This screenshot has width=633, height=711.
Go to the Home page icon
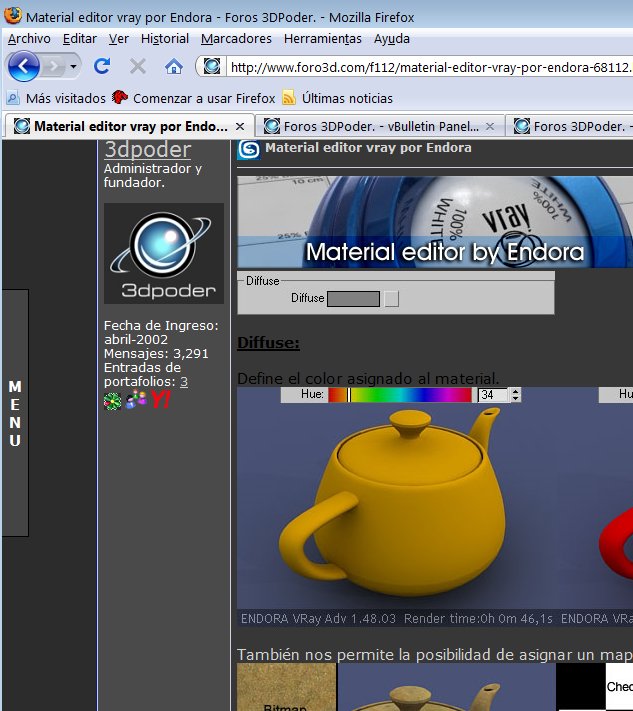click(174, 67)
